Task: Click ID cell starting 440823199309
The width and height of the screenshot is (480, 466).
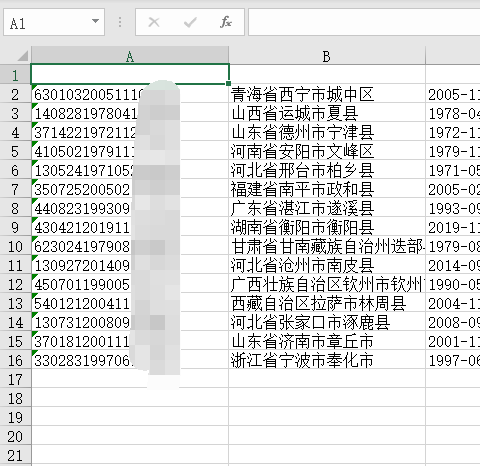Action: 130,207
